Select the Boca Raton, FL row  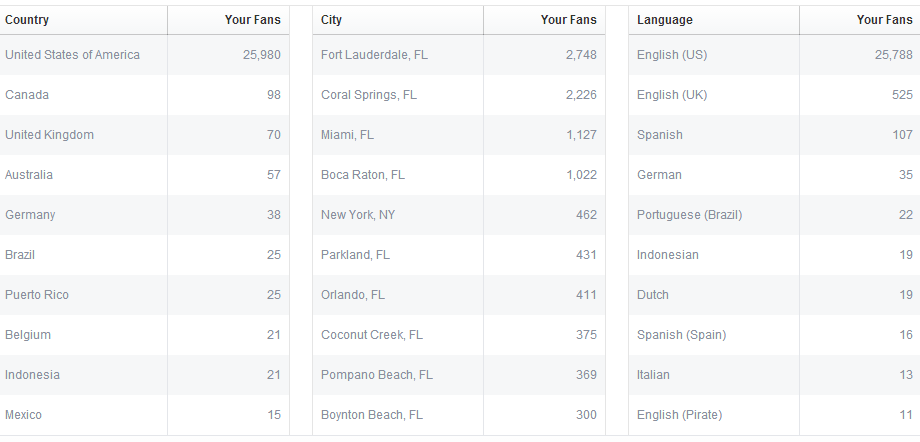pyautogui.click(x=363, y=175)
